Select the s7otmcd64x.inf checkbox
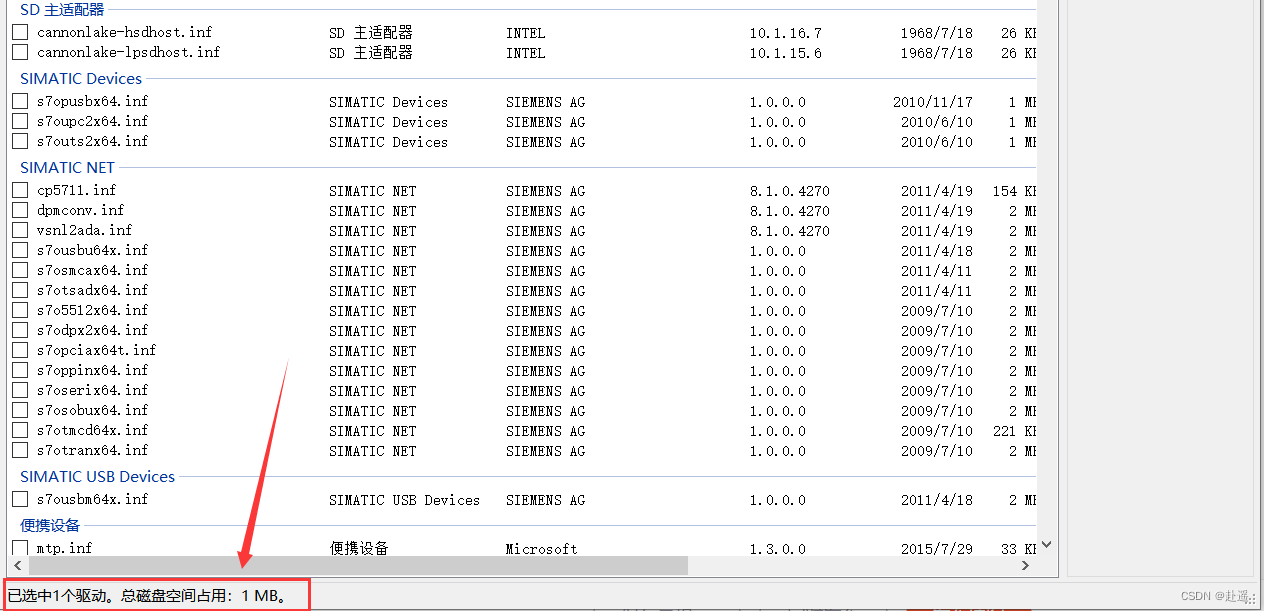 [x=20, y=430]
